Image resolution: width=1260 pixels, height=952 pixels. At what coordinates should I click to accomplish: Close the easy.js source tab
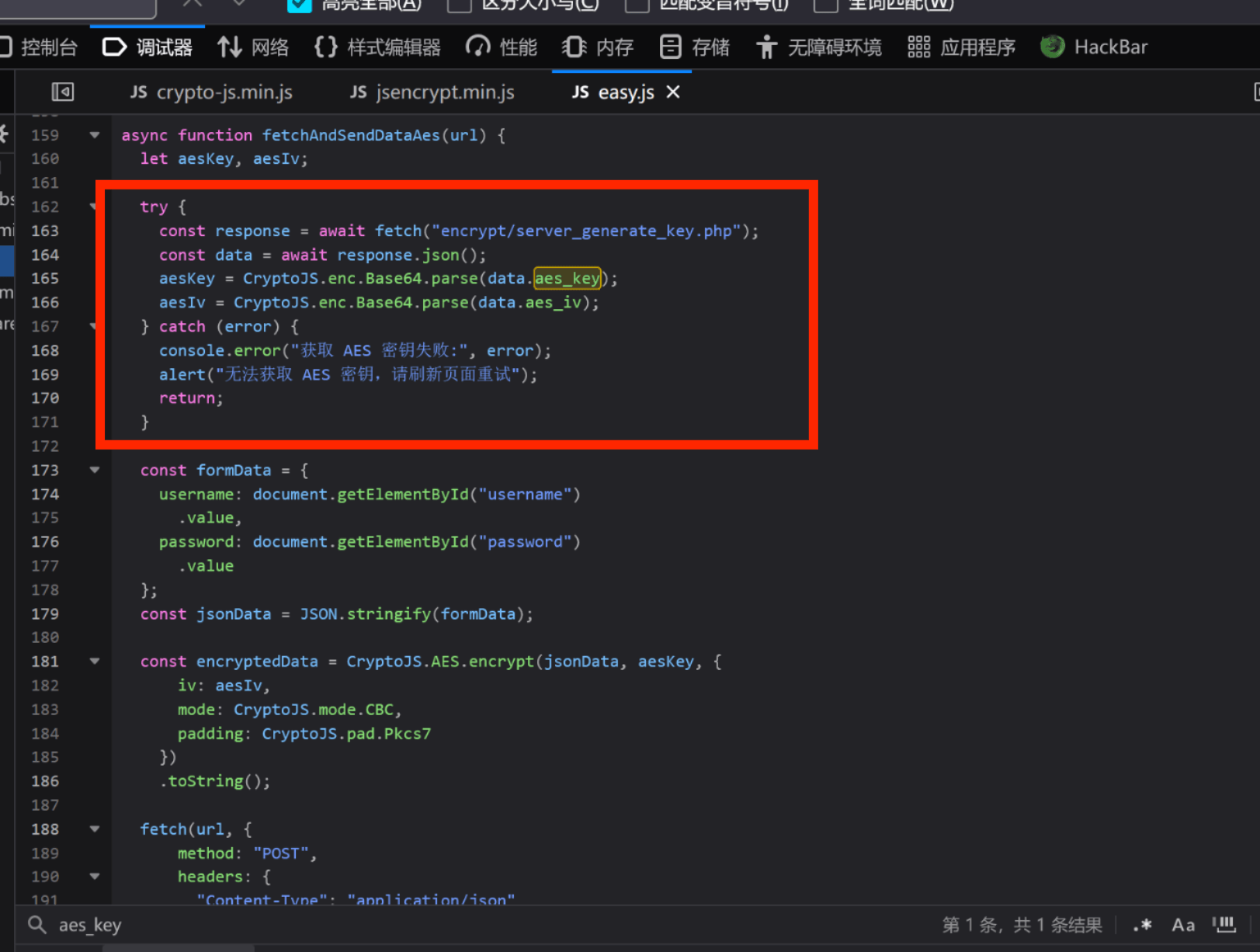point(673,92)
